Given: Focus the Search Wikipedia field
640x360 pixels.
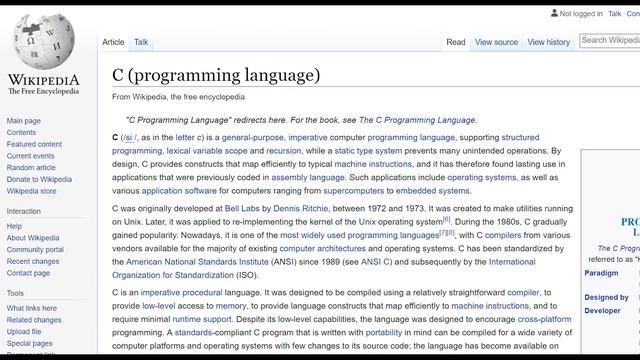Looking at the screenshot, I should point(610,40).
